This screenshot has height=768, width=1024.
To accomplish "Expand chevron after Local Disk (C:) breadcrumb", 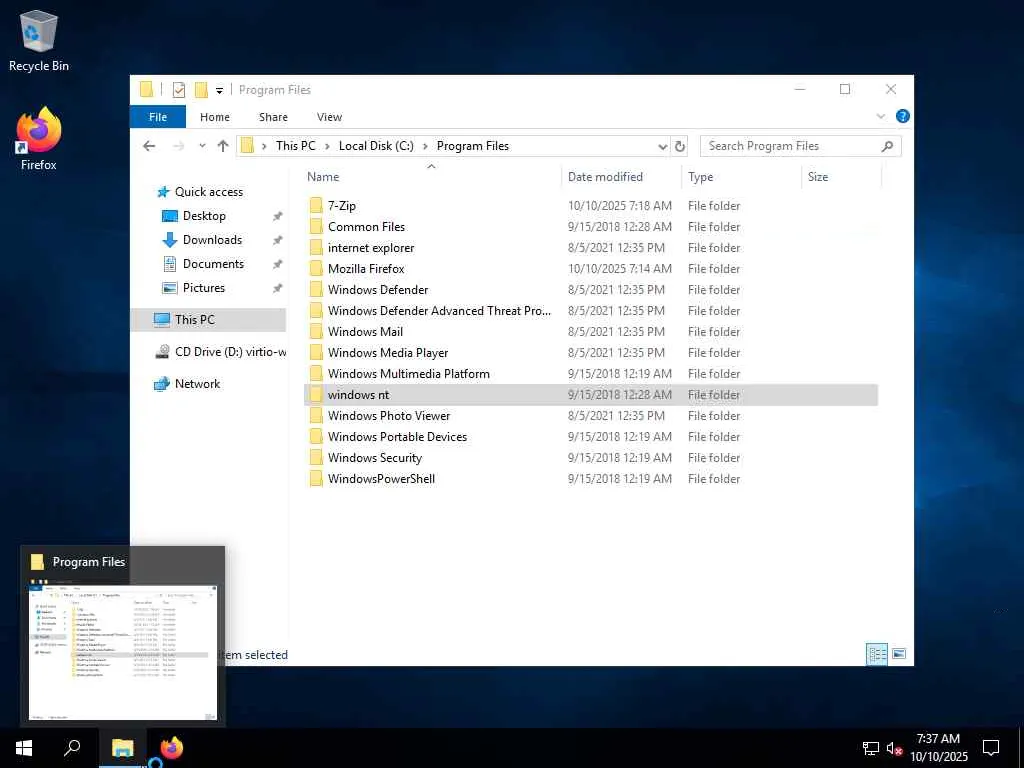I will click(x=425, y=146).
